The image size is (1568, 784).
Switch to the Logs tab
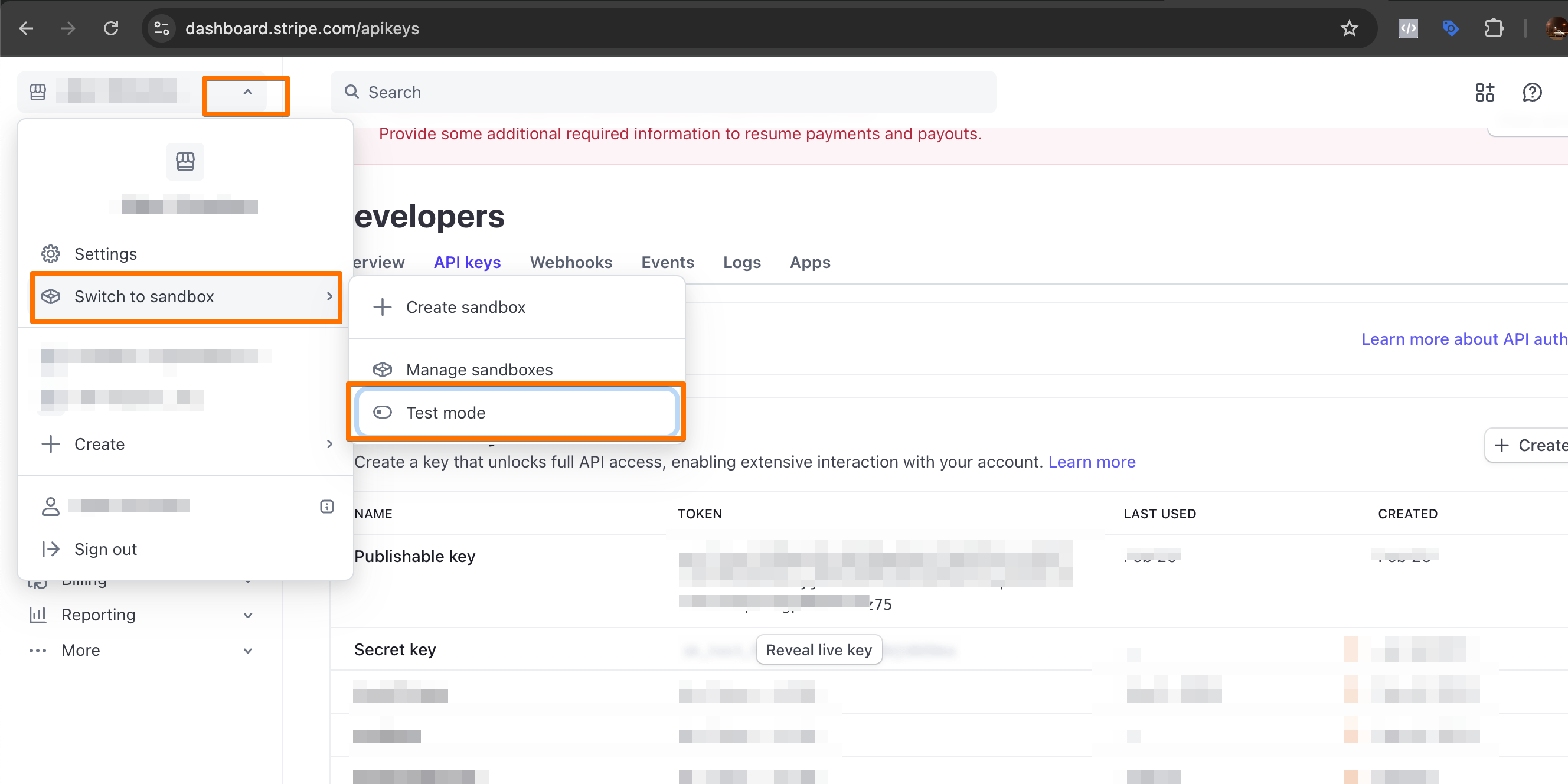pyautogui.click(x=741, y=262)
